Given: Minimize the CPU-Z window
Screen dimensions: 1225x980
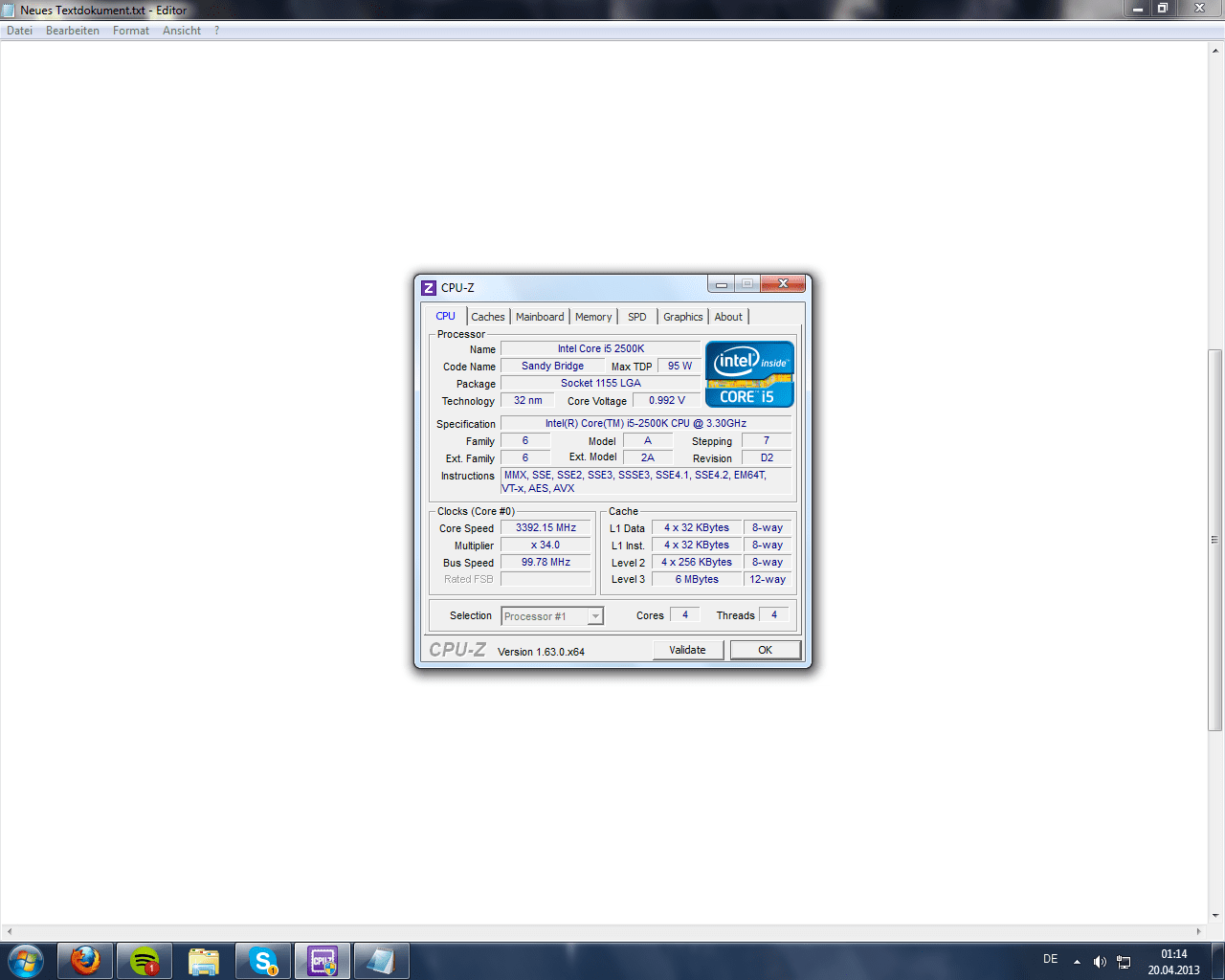Looking at the screenshot, I should tap(722, 284).
